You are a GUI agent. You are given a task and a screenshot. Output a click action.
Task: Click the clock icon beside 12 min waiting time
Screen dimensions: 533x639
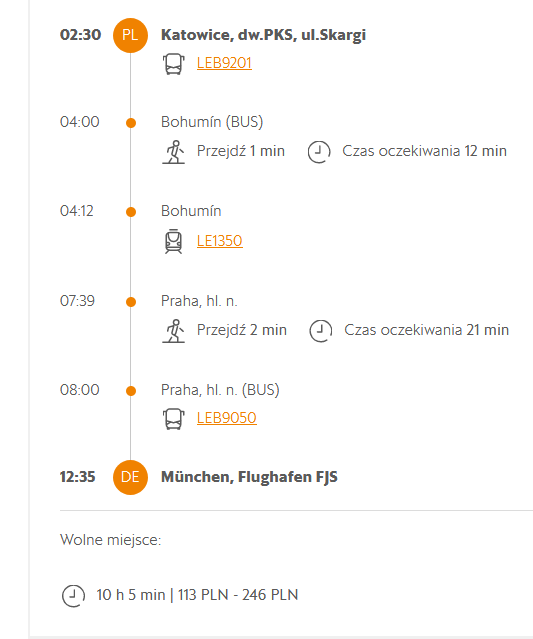click(x=319, y=152)
